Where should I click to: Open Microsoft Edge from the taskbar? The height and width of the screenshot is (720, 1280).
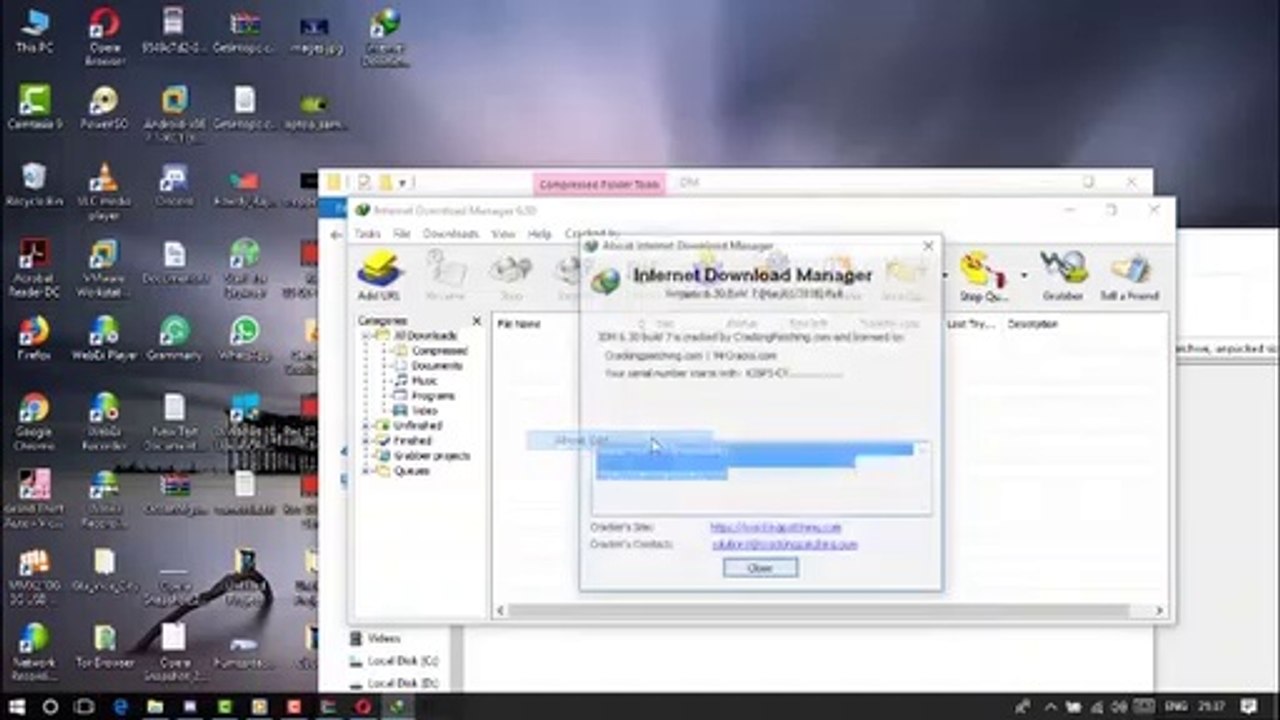coord(121,707)
